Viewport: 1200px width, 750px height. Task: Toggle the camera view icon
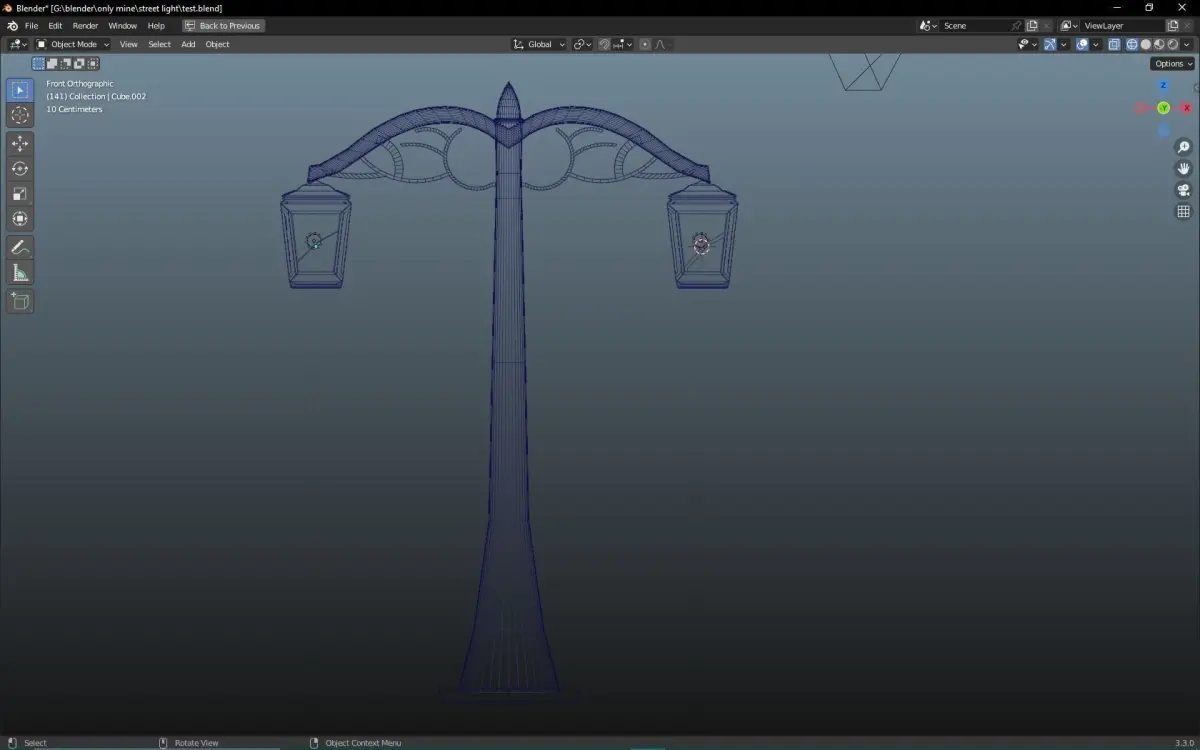[x=1183, y=190]
